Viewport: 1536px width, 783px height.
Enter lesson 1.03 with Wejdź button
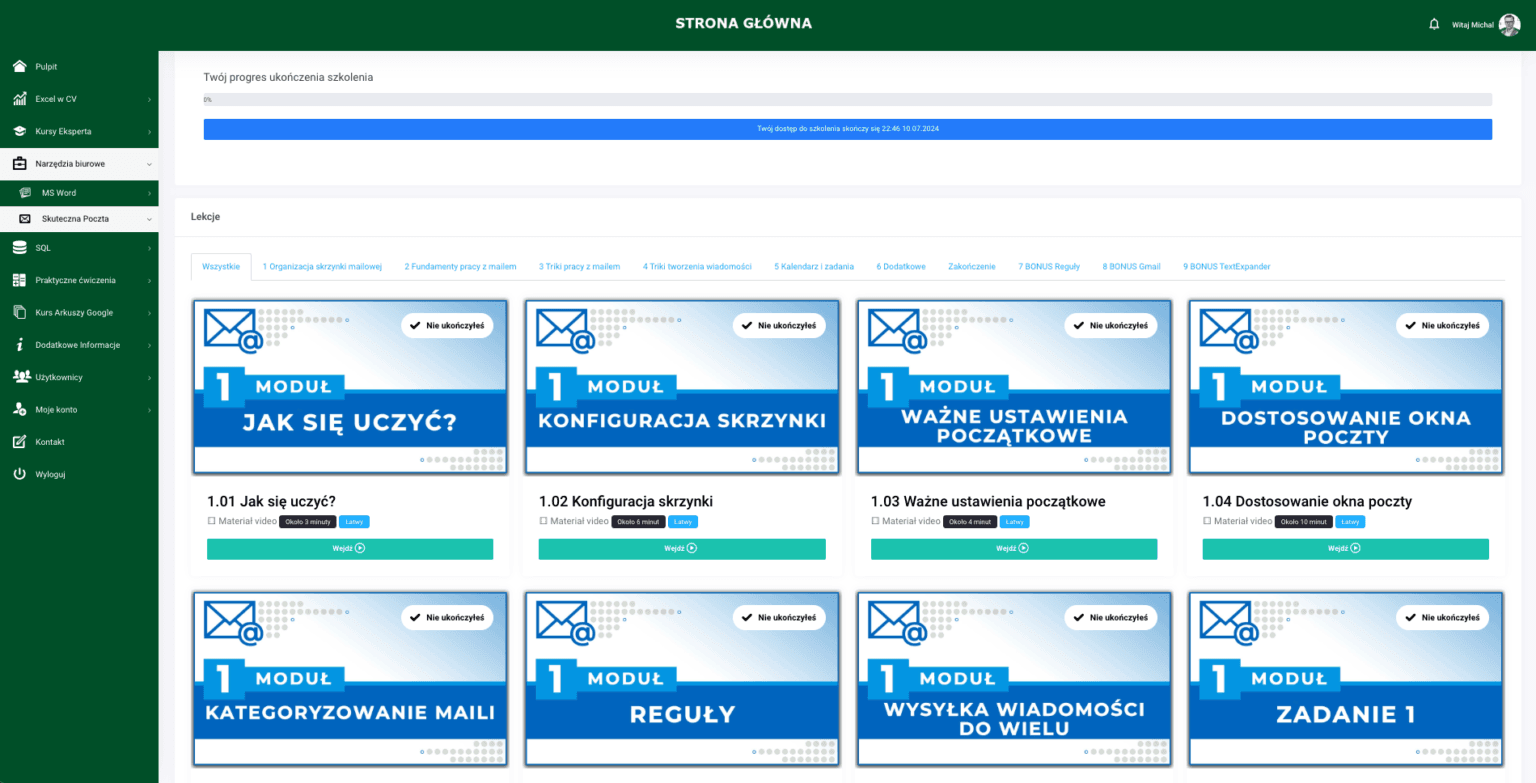coord(1014,548)
